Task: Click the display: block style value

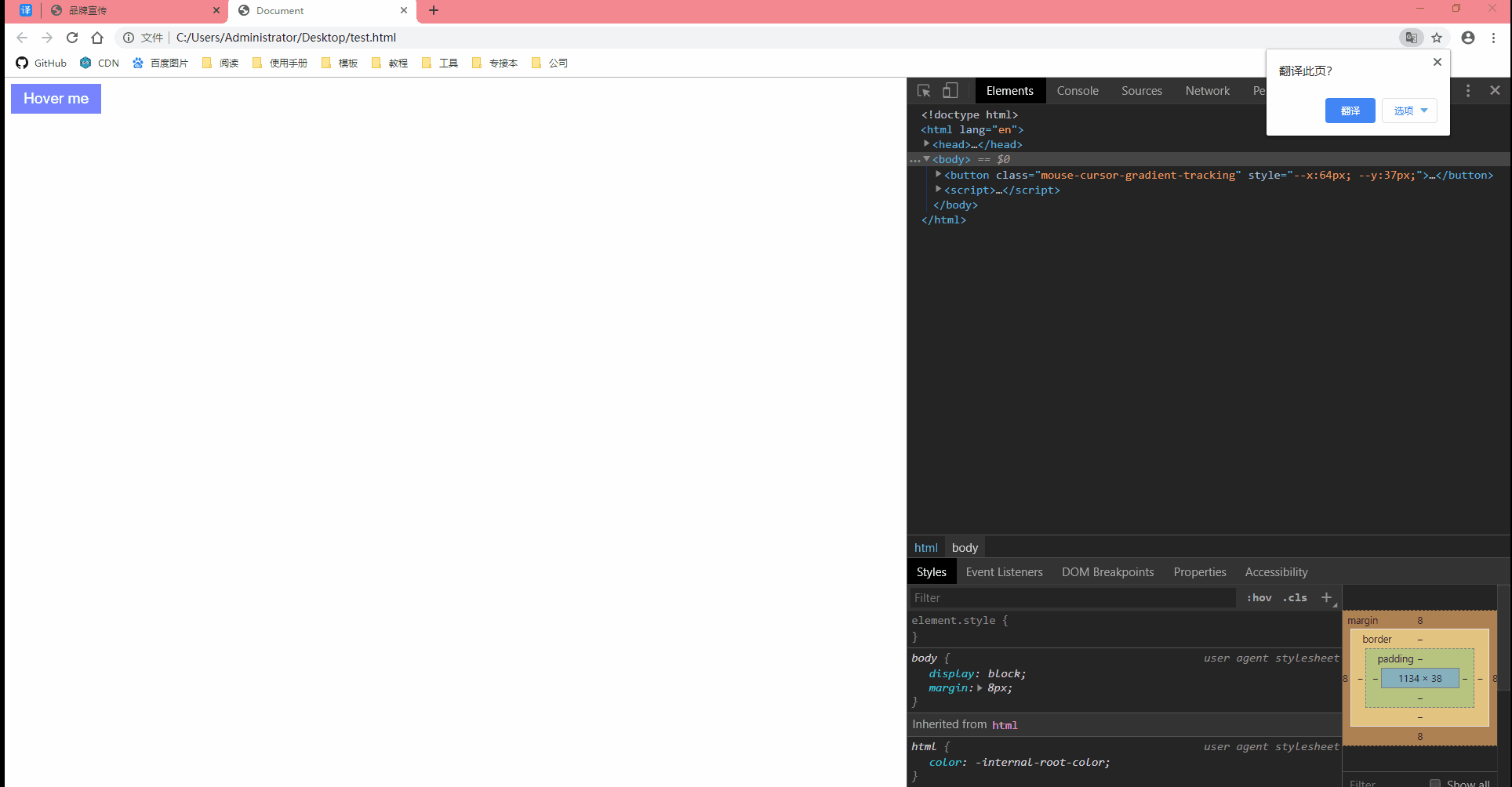Action: click(1005, 673)
